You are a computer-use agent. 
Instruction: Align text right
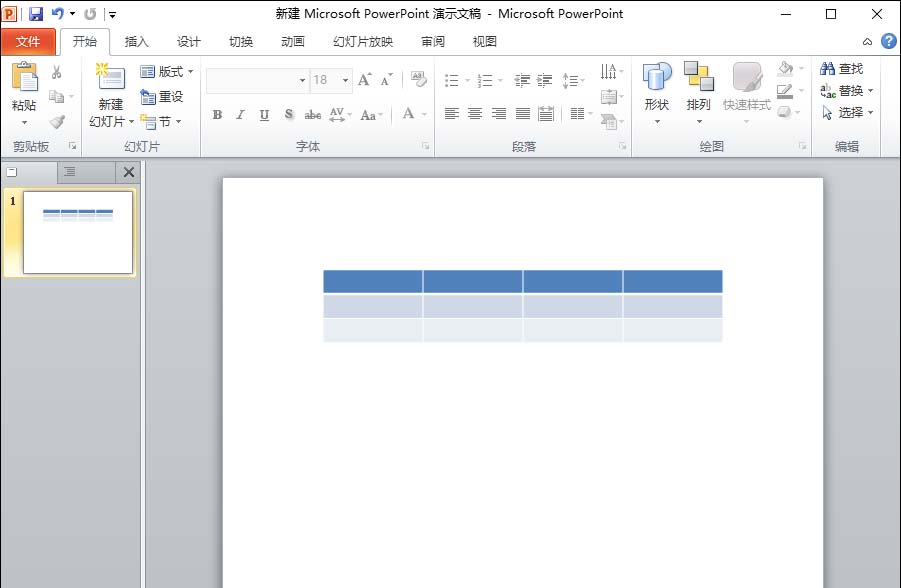coord(499,114)
